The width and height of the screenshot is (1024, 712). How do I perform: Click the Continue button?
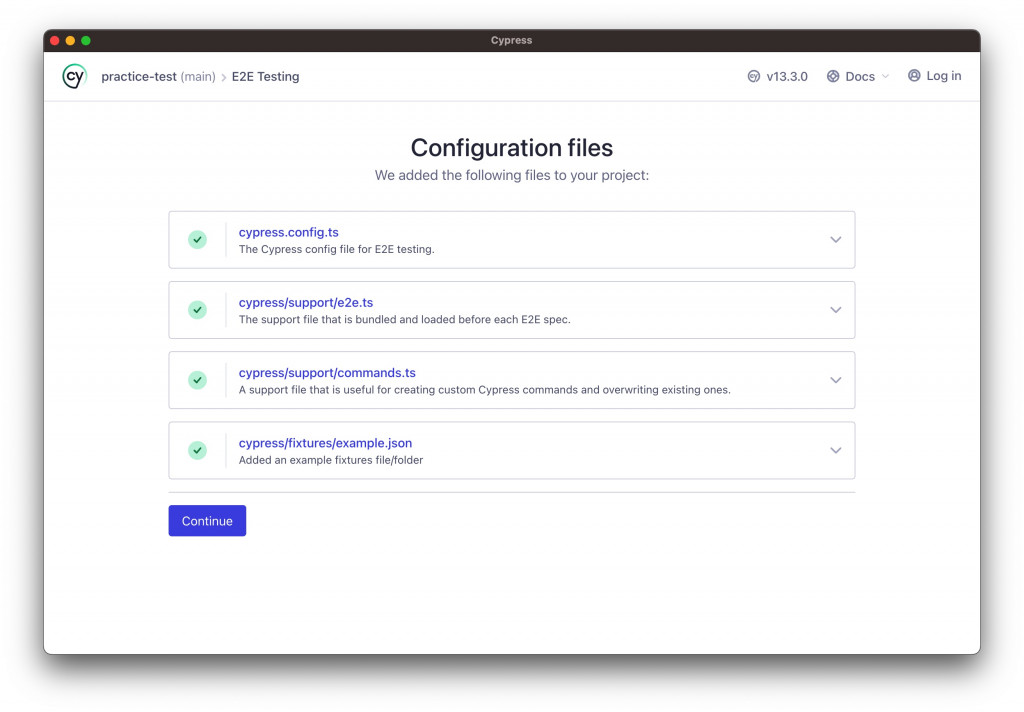(x=207, y=521)
